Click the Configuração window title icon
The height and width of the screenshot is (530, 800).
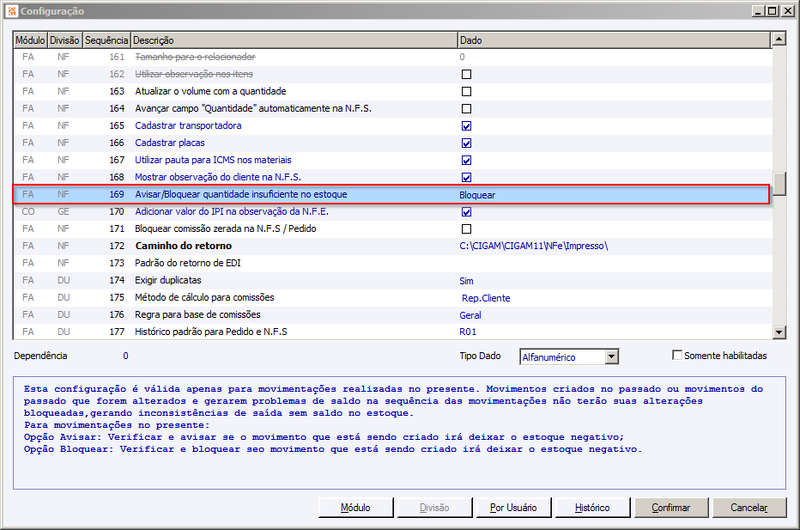[x=12, y=11]
